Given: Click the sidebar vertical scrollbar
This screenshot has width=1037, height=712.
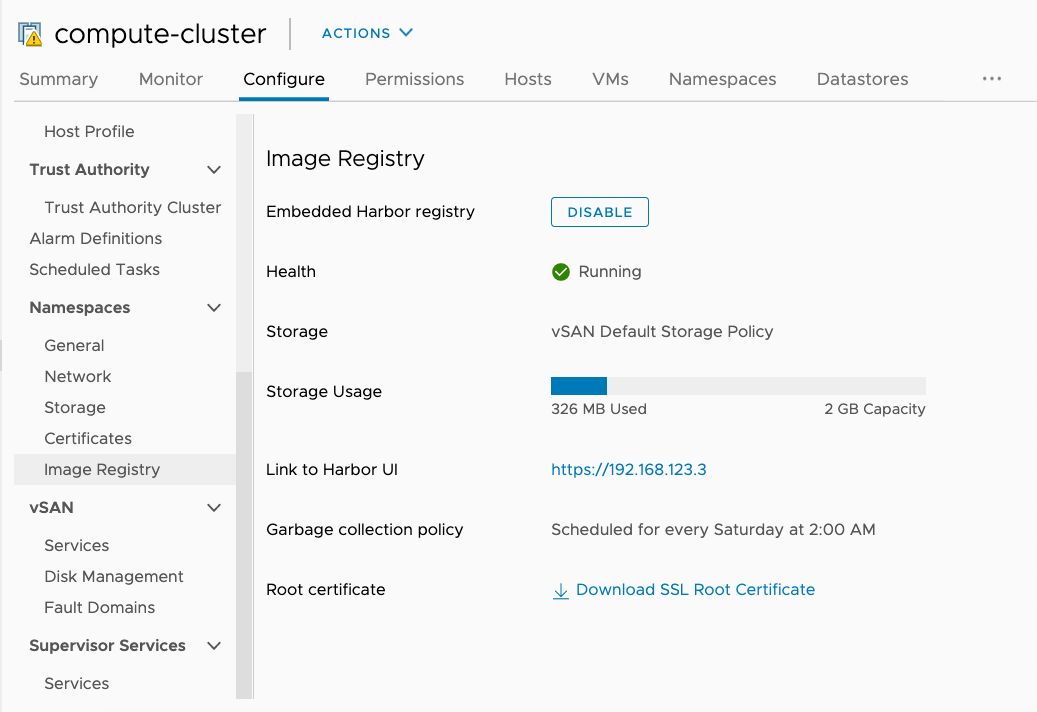Looking at the screenshot, I should click(244, 530).
